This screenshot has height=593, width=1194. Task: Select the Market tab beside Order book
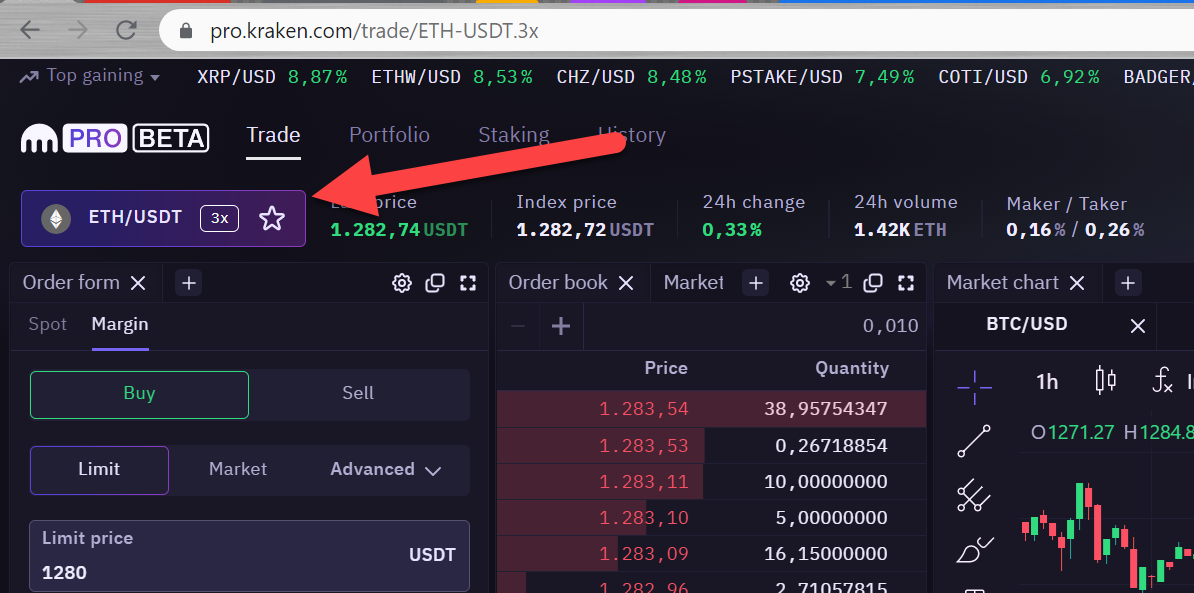[693, 283]
